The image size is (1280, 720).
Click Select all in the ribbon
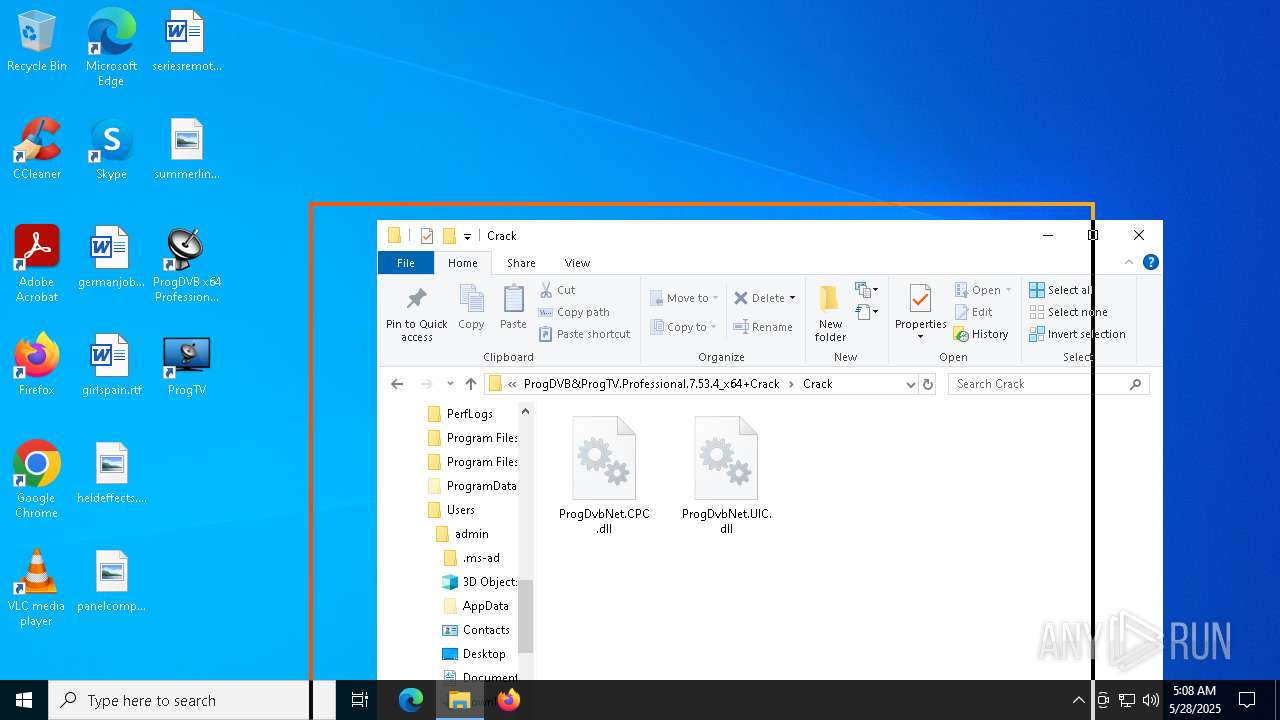click(1060, 290)
